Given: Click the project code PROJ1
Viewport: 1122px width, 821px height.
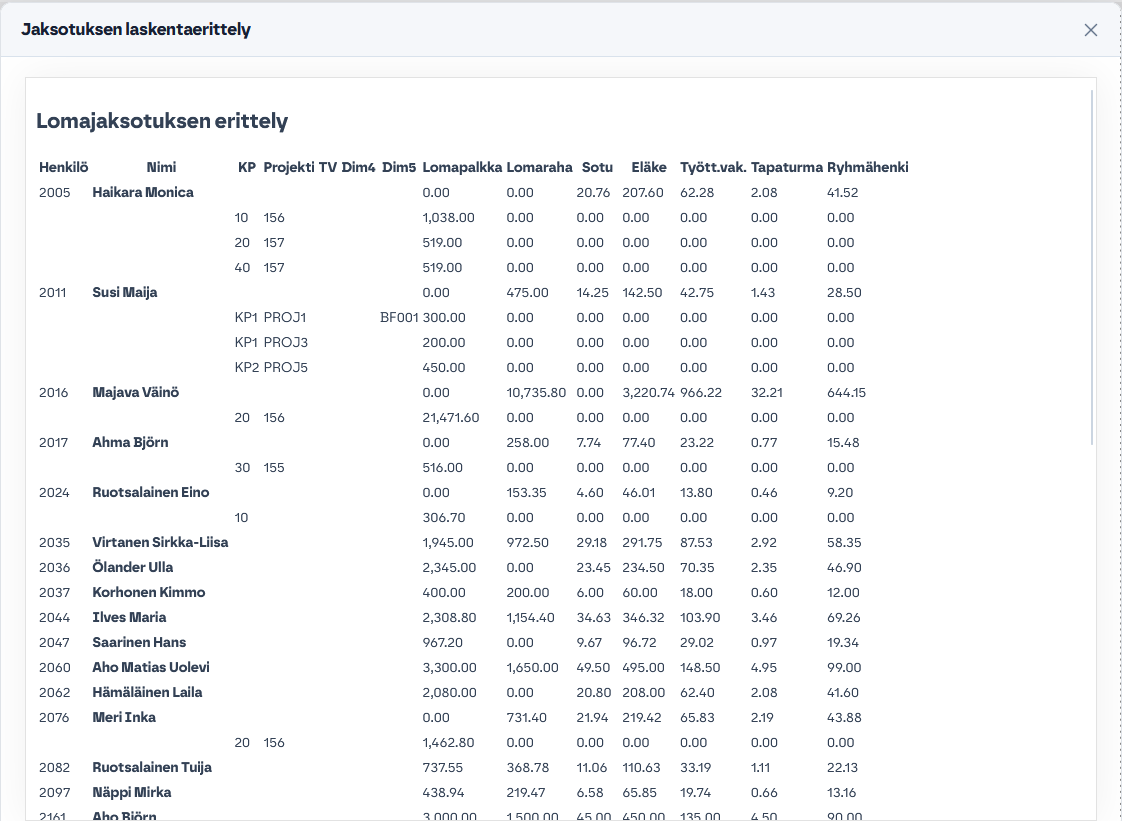Looking at the screenshot, I should [285, 318].
